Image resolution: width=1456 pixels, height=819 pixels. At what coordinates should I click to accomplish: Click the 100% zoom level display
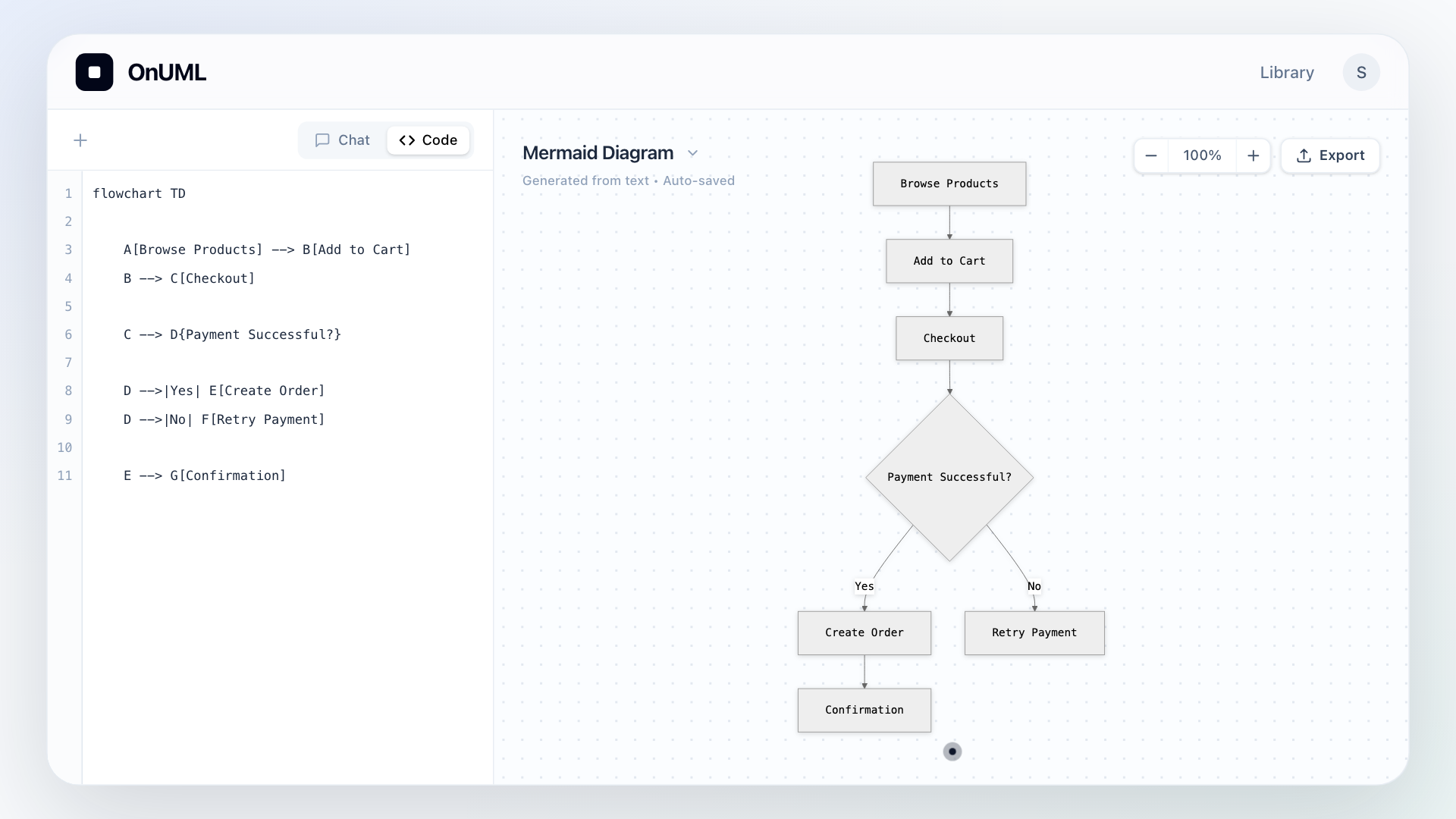(x=1202, y=155)
